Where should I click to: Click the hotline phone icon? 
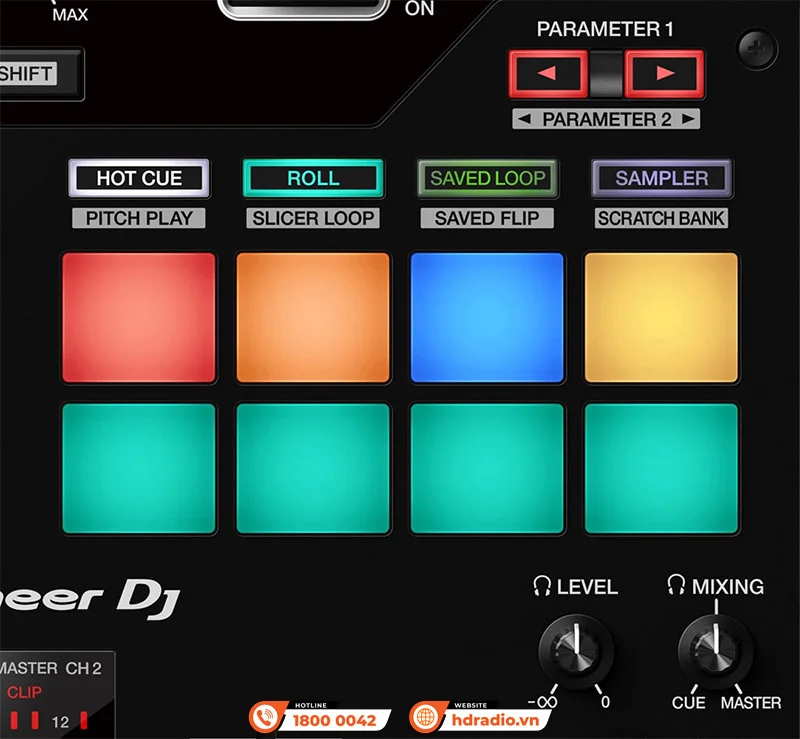[264, 717]
